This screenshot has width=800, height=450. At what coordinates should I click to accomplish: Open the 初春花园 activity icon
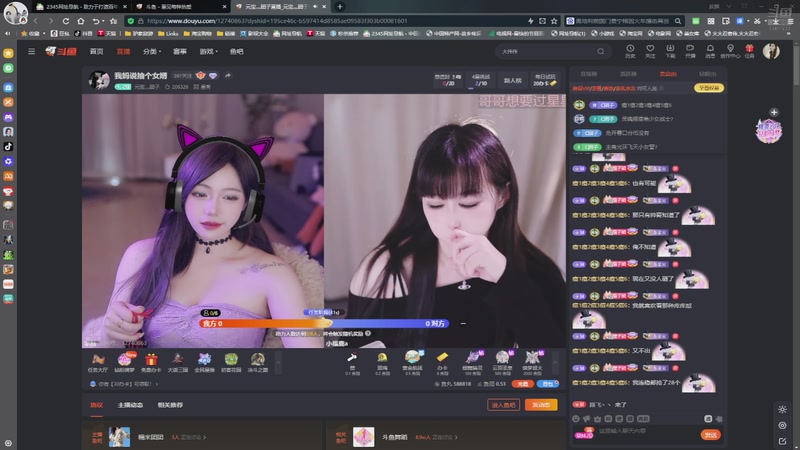[231, 363]
